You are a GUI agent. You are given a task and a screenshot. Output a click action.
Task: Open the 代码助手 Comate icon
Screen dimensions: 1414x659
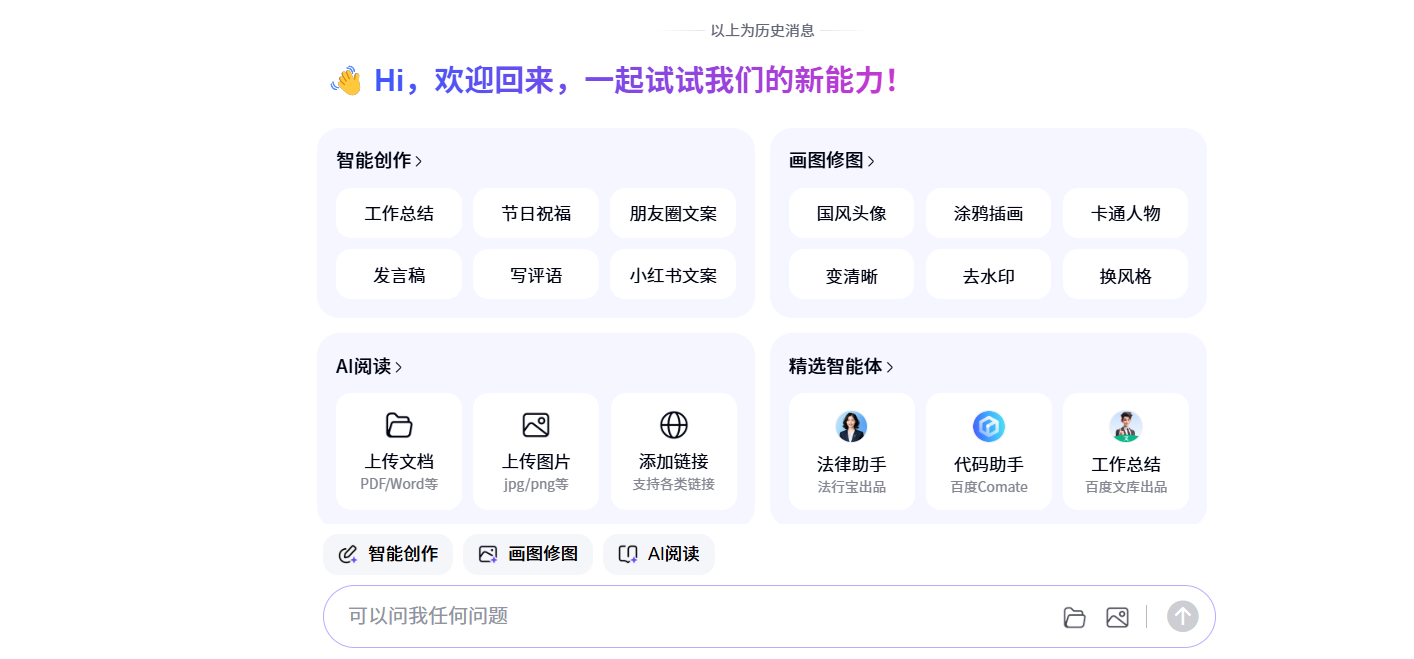point(989,425)
